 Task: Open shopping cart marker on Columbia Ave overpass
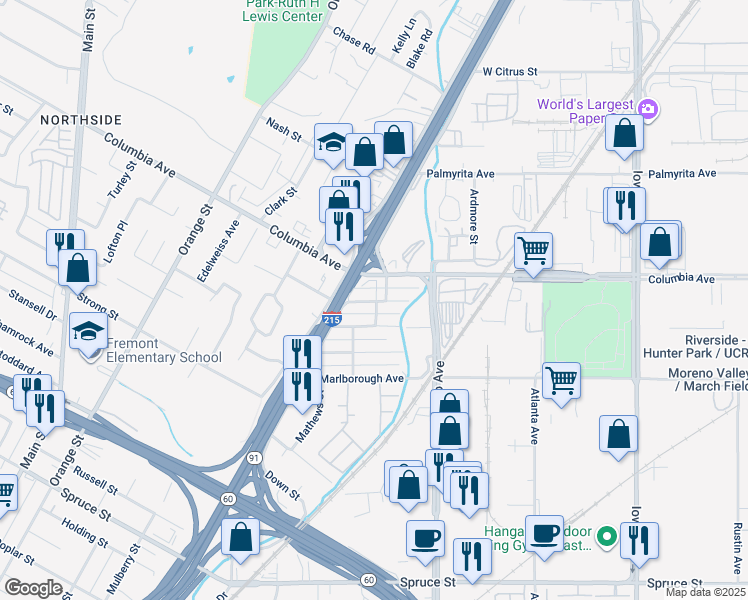tap(533, 252)
